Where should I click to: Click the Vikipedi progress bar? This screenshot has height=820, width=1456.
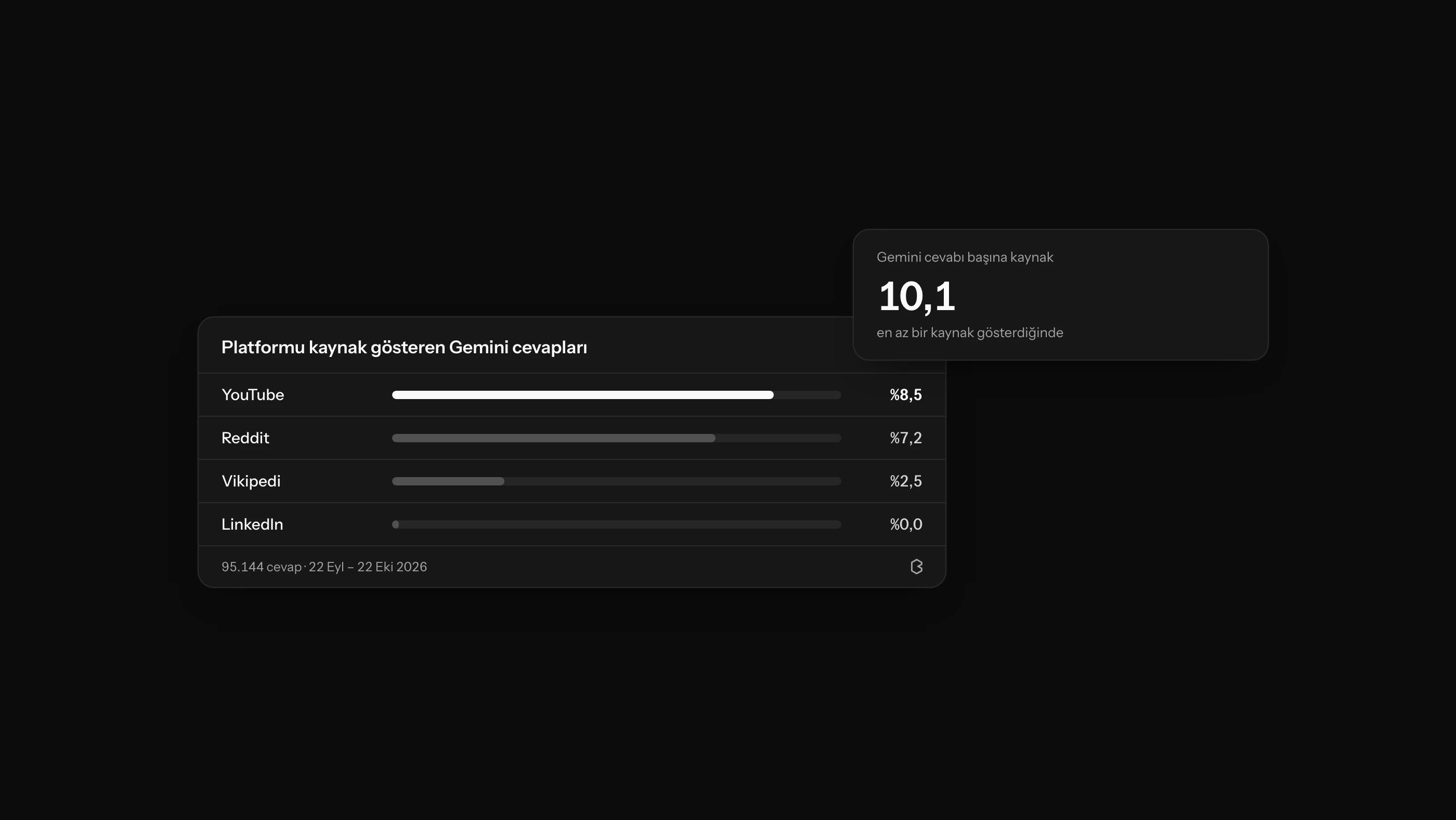point(617,481)
